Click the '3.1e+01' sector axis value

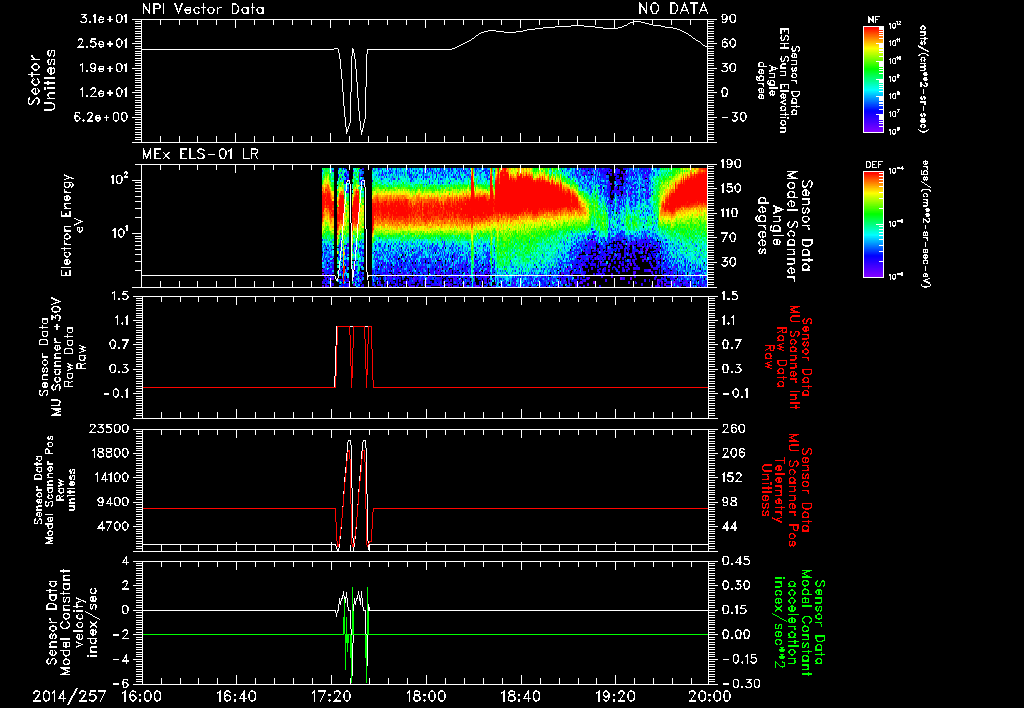(x=103, y=19)
